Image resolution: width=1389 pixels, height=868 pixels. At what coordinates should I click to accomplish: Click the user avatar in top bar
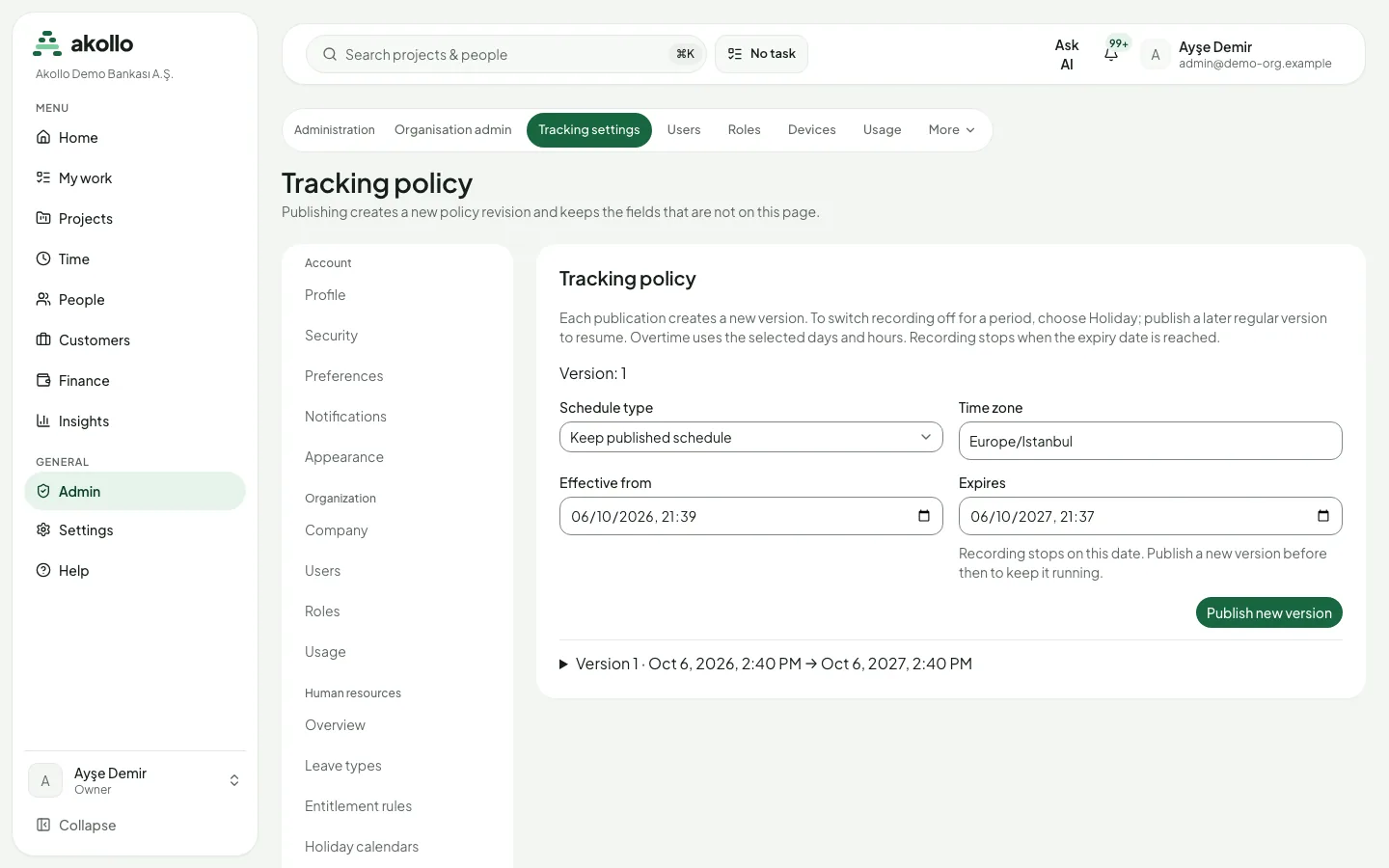(x=1156, y=55)
